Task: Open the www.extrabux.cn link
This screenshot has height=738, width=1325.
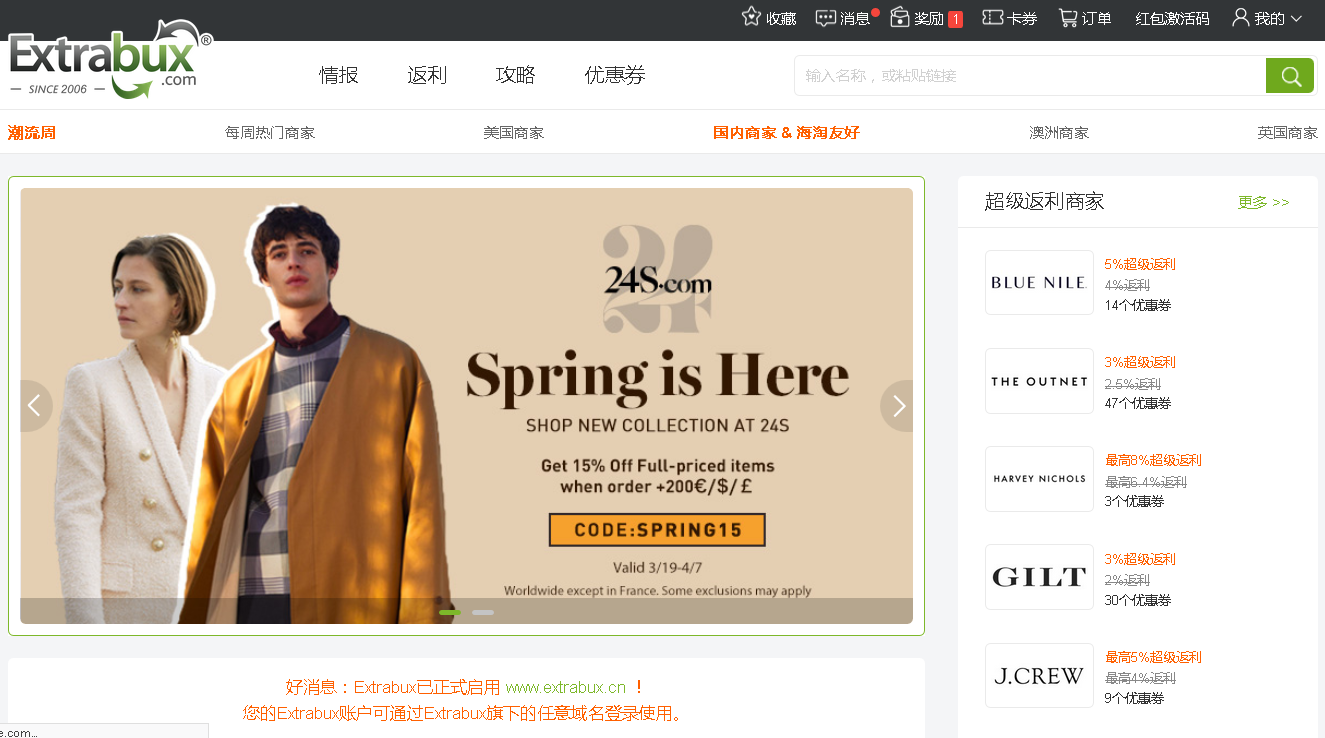Action: 566,687
